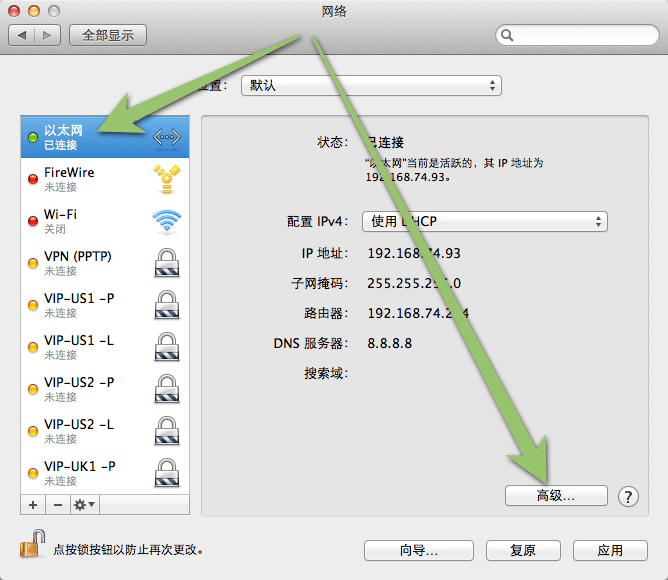Click the 向导... Assistant button

419,550
